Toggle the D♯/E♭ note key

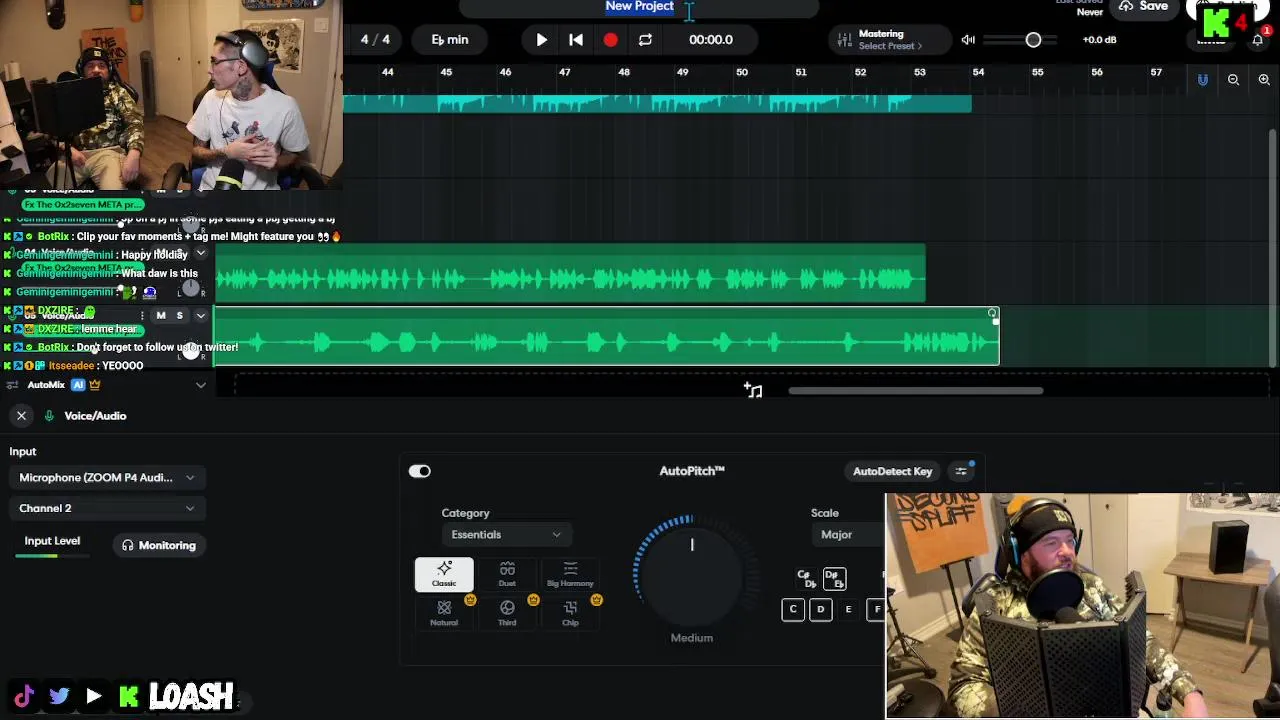(834, 579)
